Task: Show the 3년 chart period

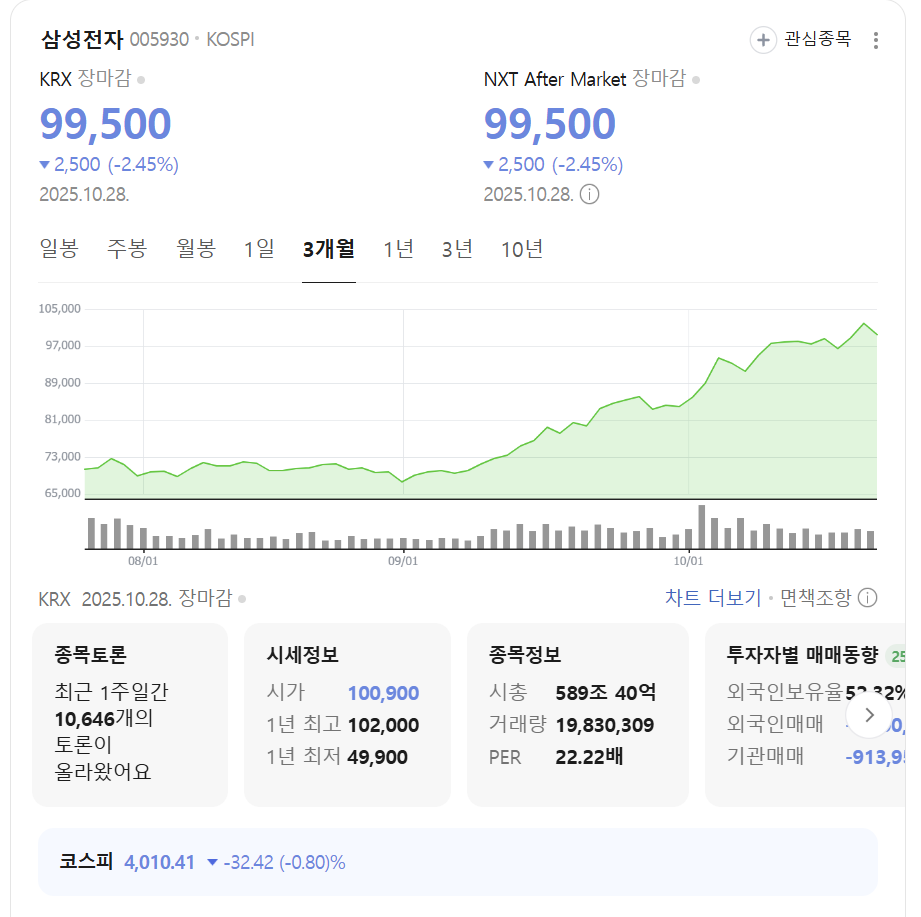Action: (457, 249)
